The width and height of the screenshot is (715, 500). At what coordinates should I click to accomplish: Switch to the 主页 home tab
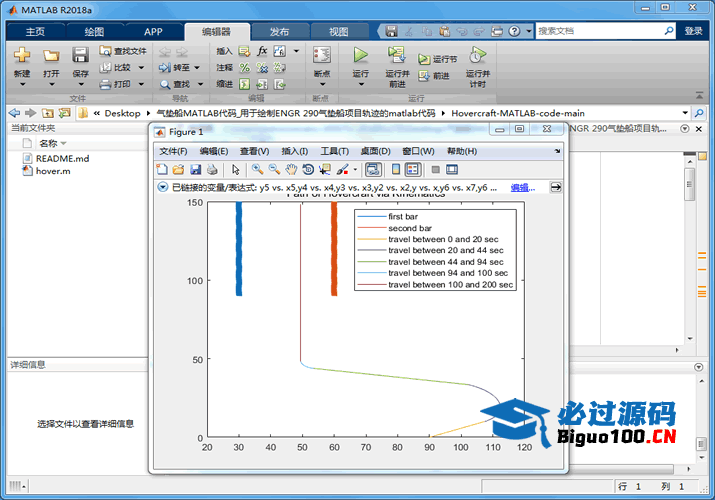[36, 31]
